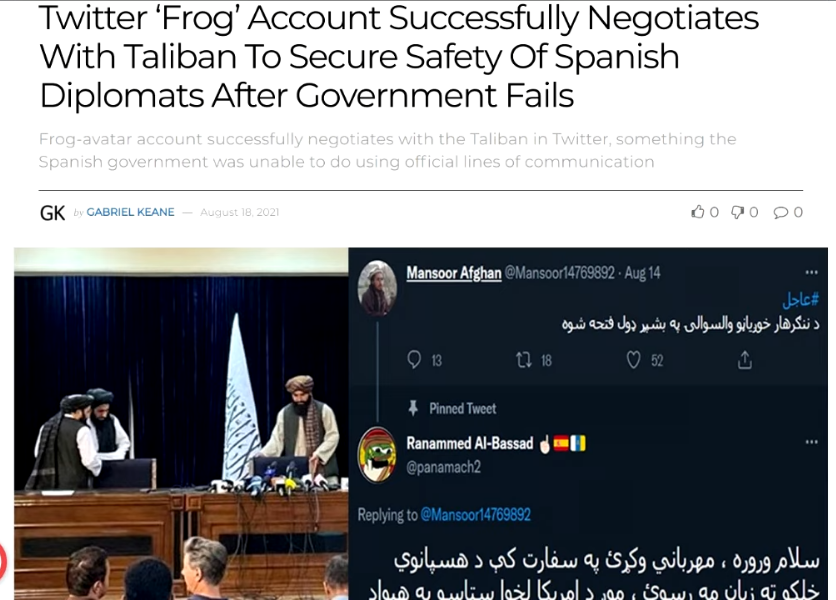This screenshot has height=600, width=836.
Task: Click the Arabic hashtag in Mansoor's tweet
Action: click(x=801, y=299)
